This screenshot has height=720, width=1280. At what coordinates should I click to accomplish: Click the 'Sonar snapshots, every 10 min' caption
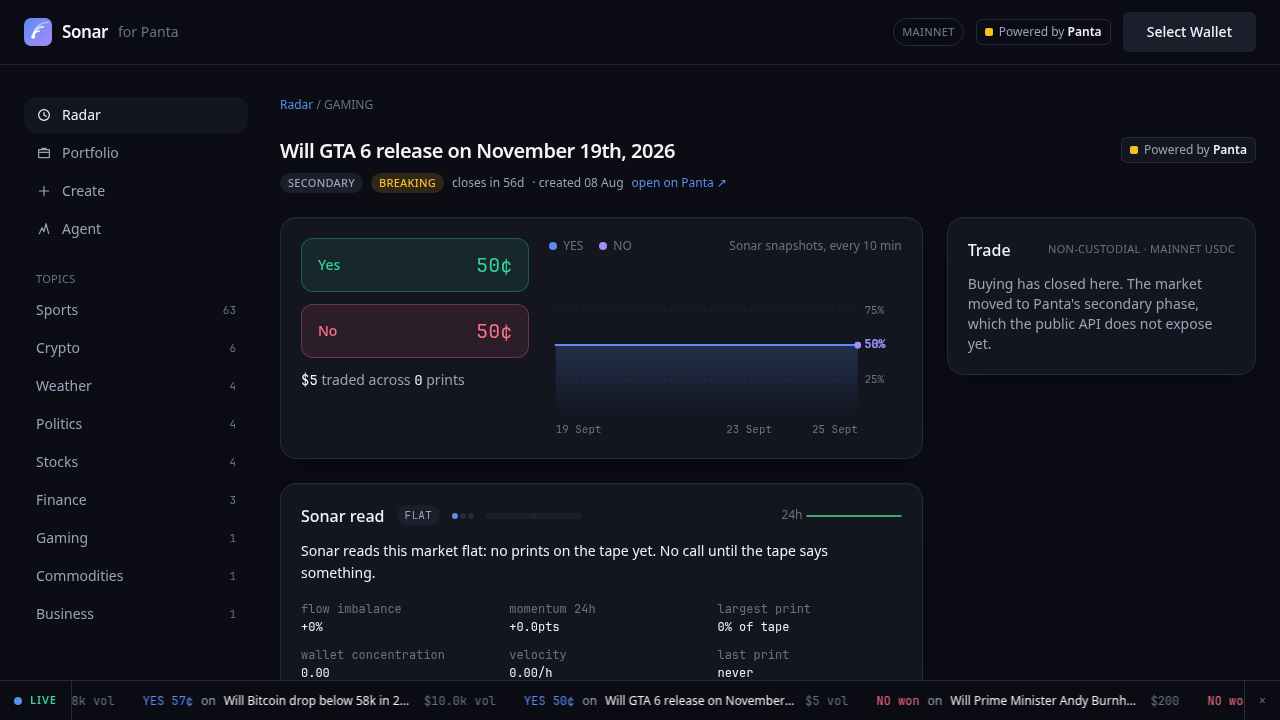[x=815, y=246]
